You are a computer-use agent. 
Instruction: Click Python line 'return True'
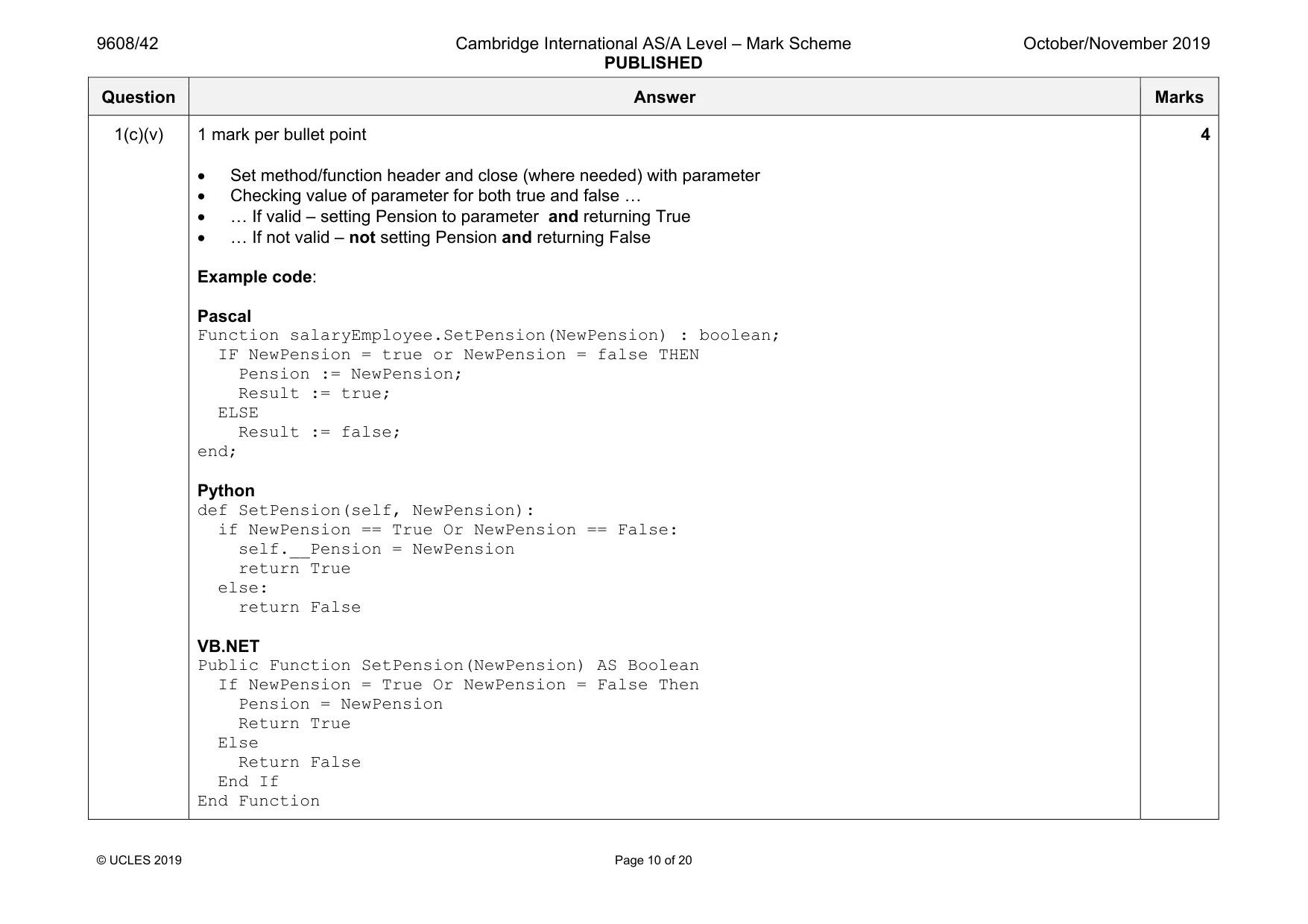click(294, 569)
